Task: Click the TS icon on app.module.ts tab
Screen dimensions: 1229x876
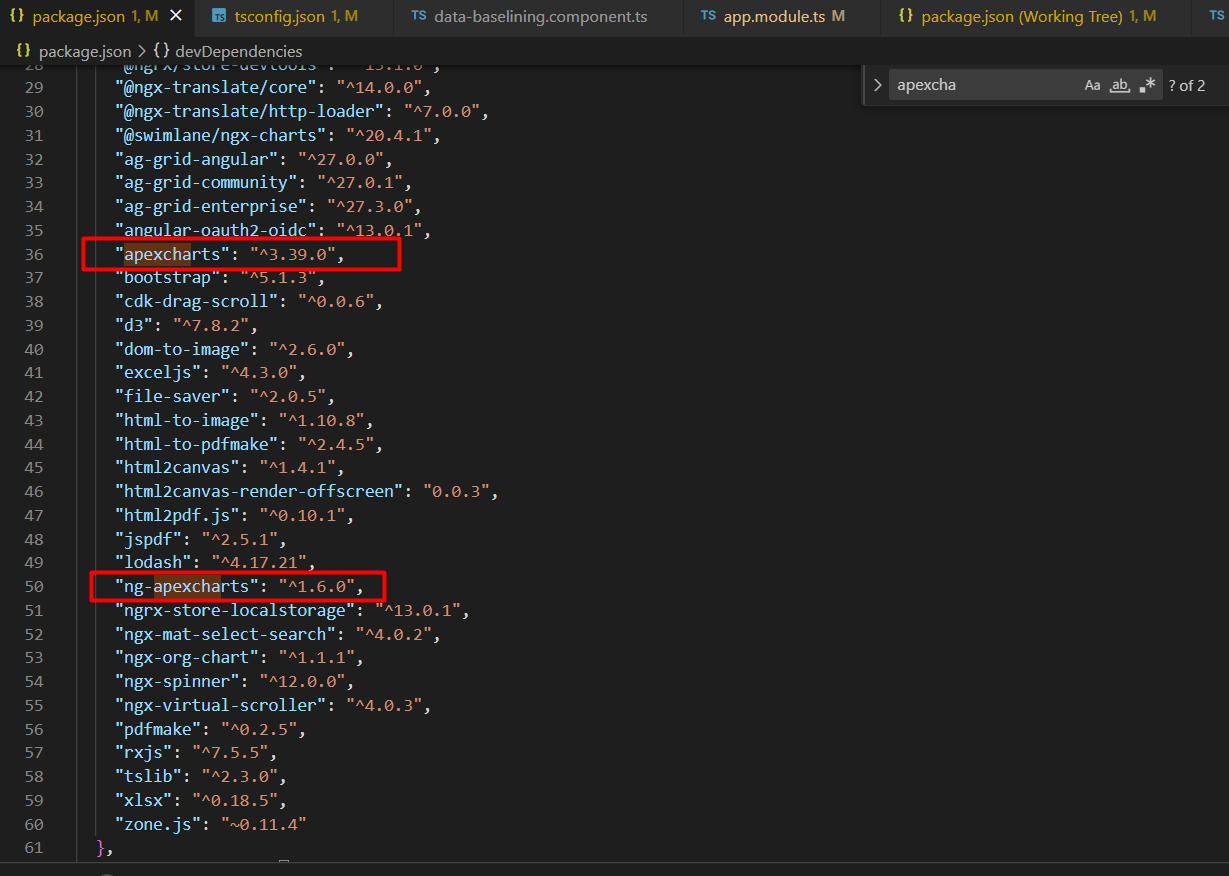Action: click(710, 16)
